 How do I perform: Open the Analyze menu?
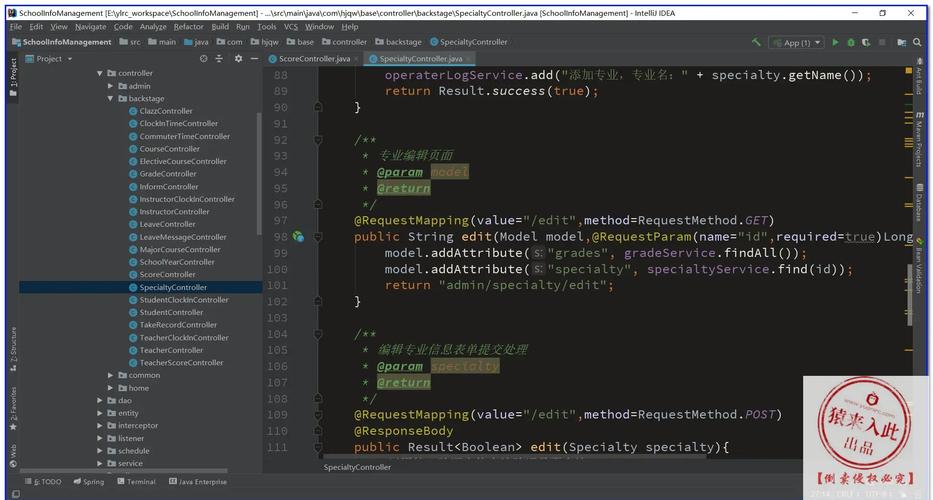click(153, 27)
